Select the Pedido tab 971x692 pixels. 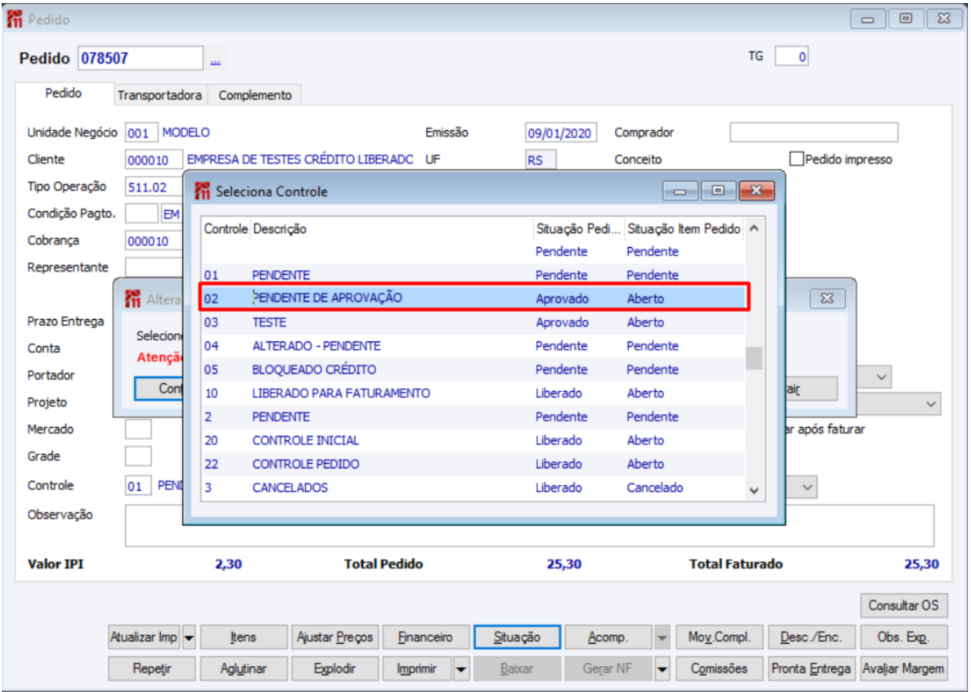click(63, 93)
